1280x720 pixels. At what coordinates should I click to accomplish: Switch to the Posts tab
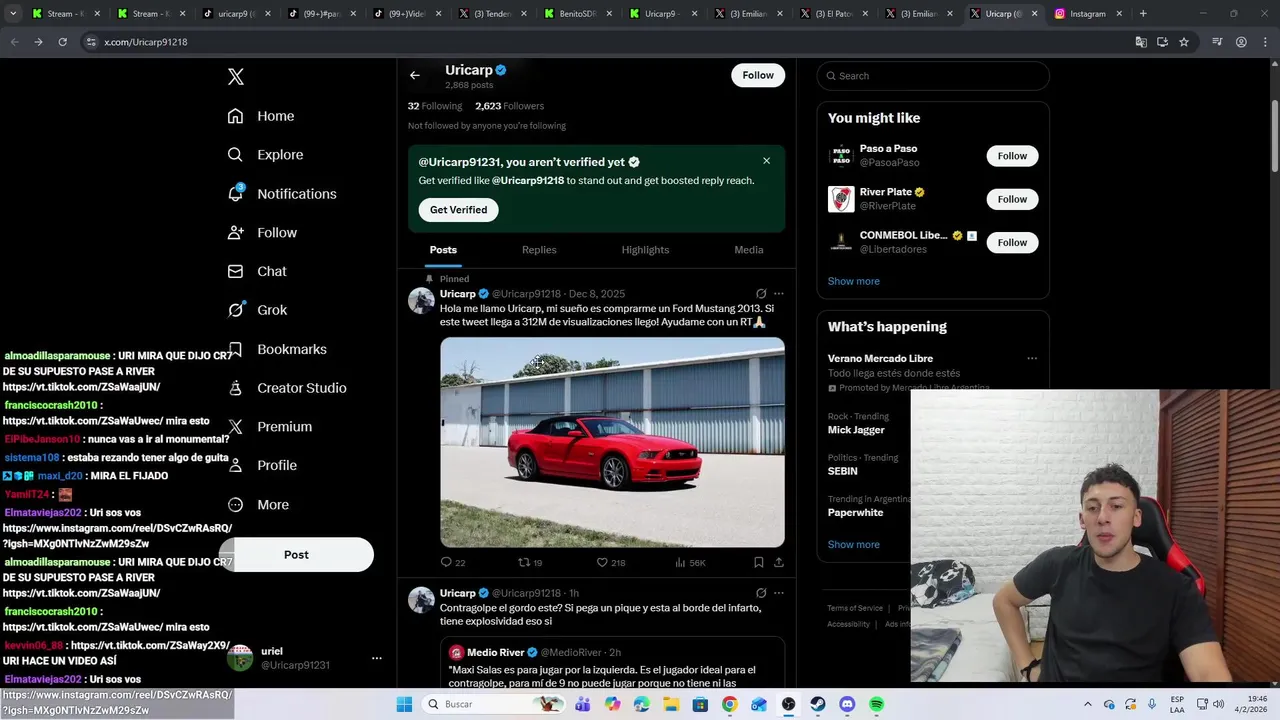443,250
